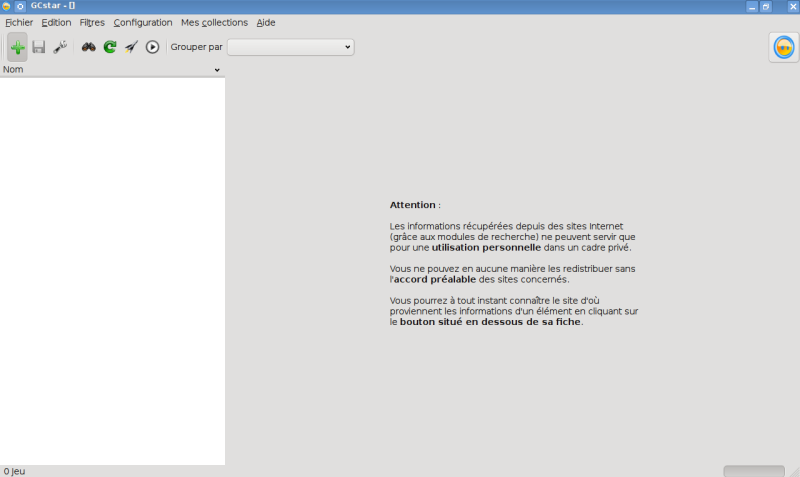Image resolution: width=800 pixels, height=477 pixels.
Task: Open the Mes collections menu
Action: (214, 22)
